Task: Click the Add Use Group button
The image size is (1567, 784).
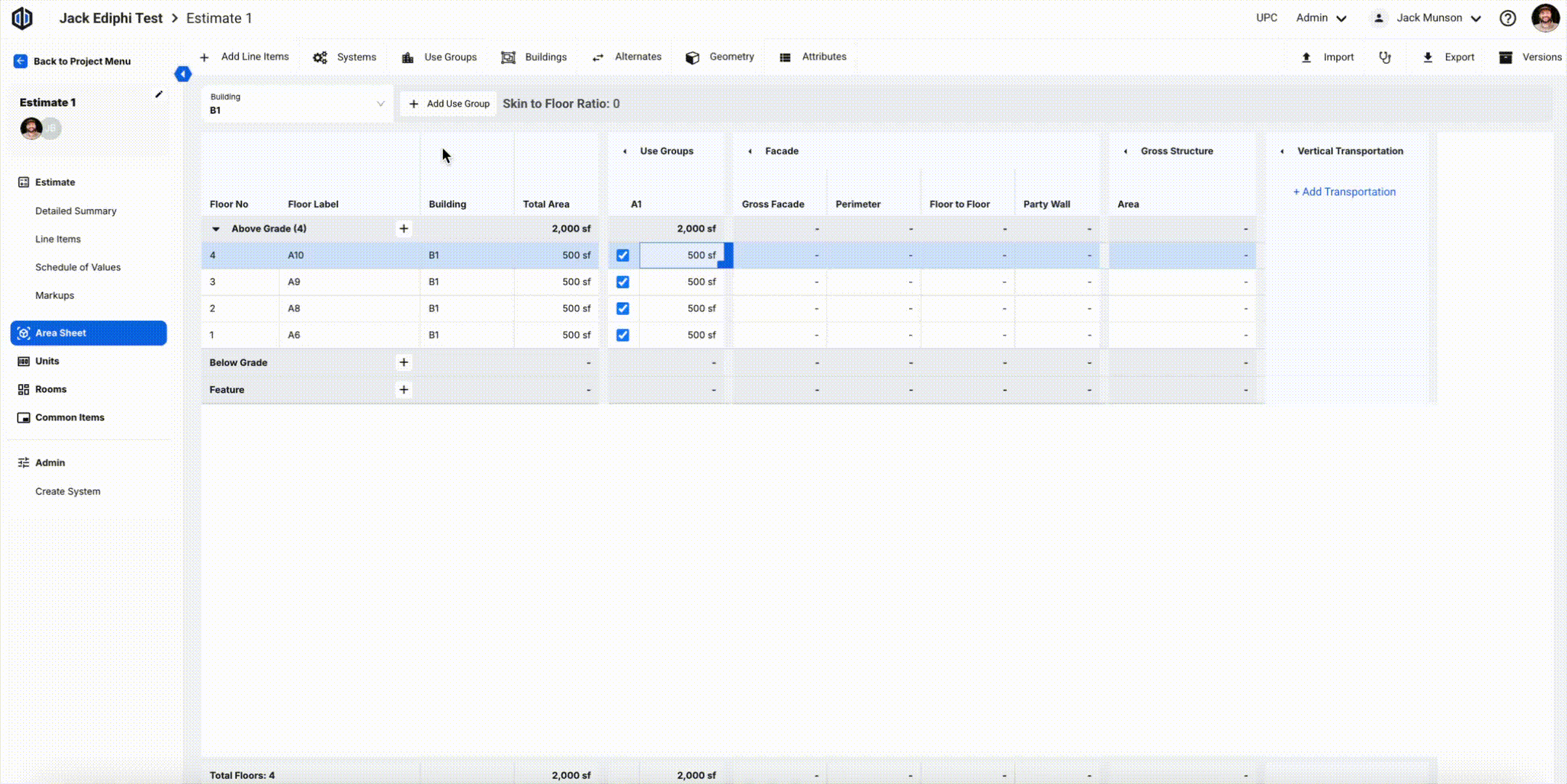Action: click(449, 104)
